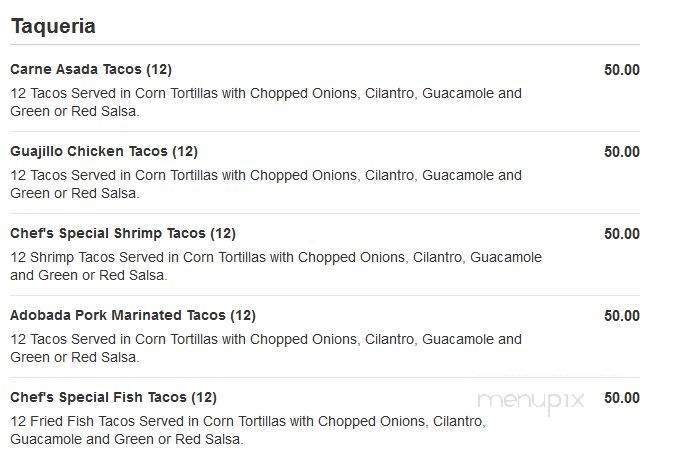Click the 12 Fried Fish Tacos description
692x469 pixels.
pyautogui.click(x=248, y=430)
